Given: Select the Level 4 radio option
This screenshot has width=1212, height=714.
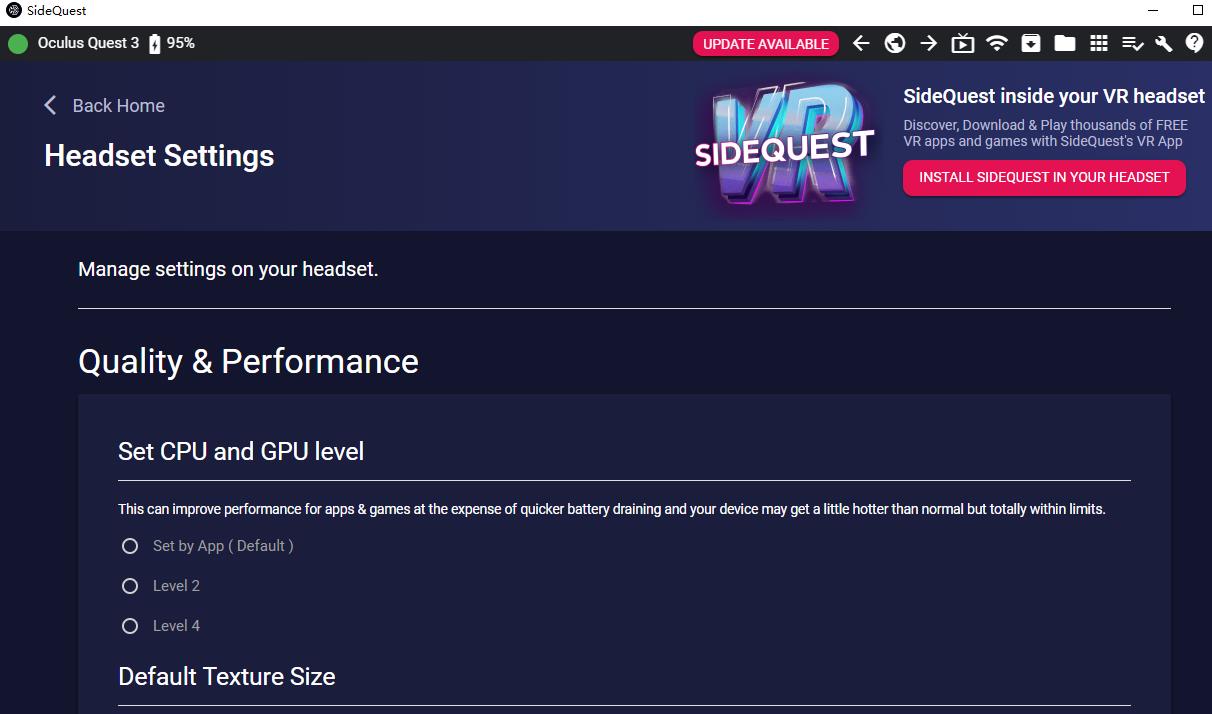Looking at the screenshot, I should click(130, 626).
